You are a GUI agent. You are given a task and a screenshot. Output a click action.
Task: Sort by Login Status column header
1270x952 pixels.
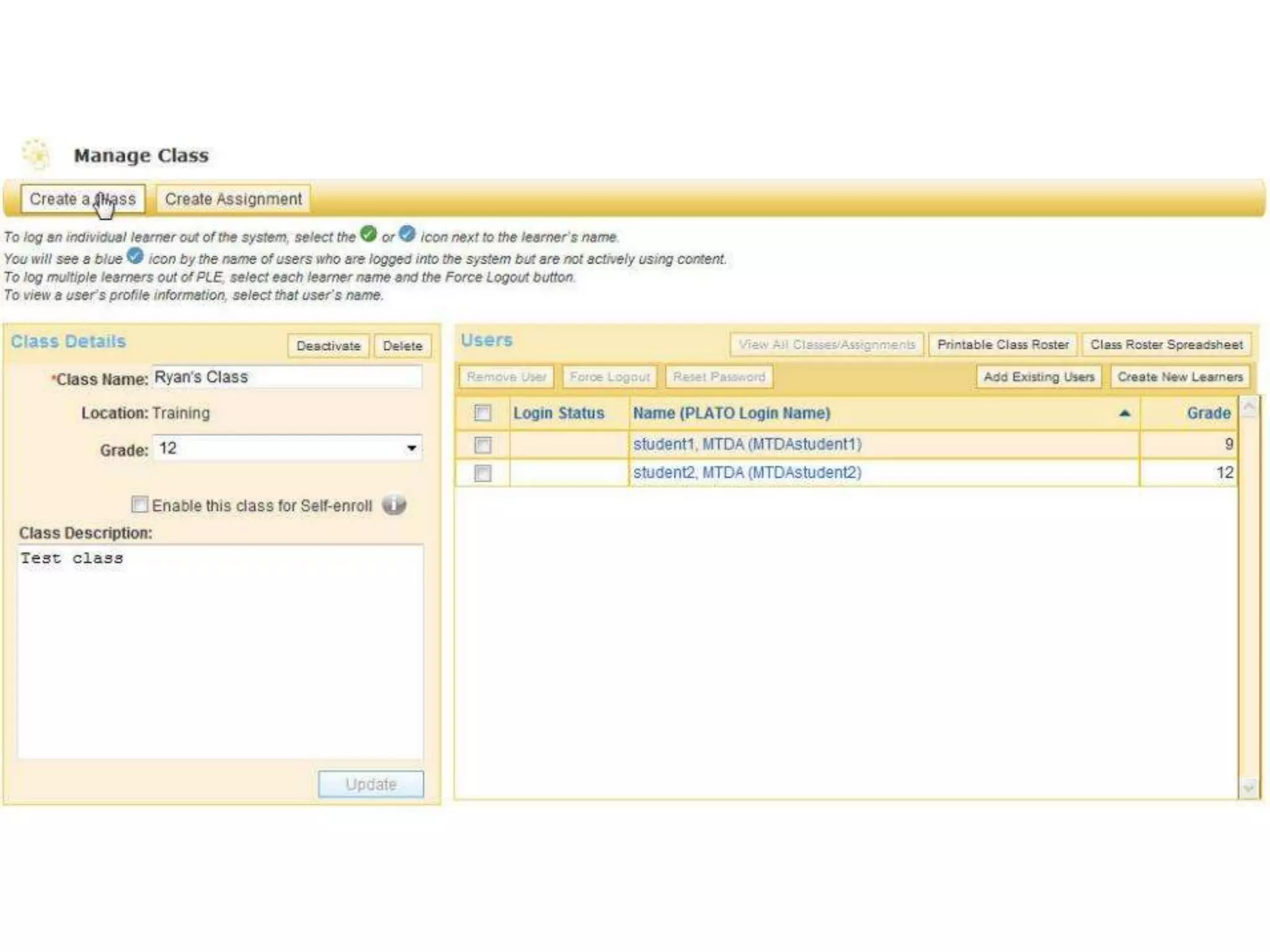click(x=558, y=413)
